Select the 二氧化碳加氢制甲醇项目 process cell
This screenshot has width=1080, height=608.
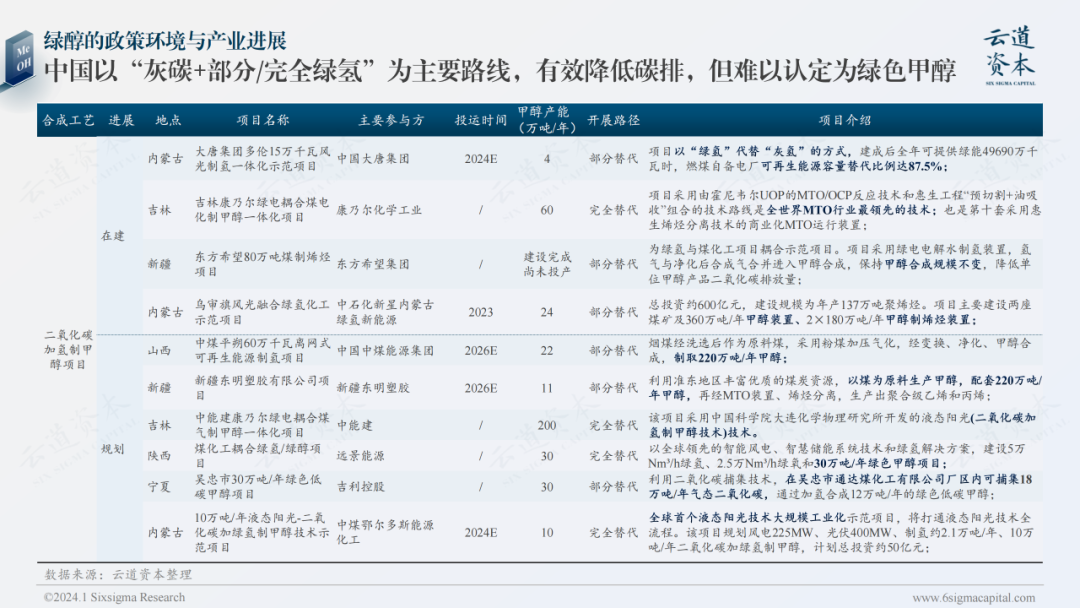pos(68,350)
